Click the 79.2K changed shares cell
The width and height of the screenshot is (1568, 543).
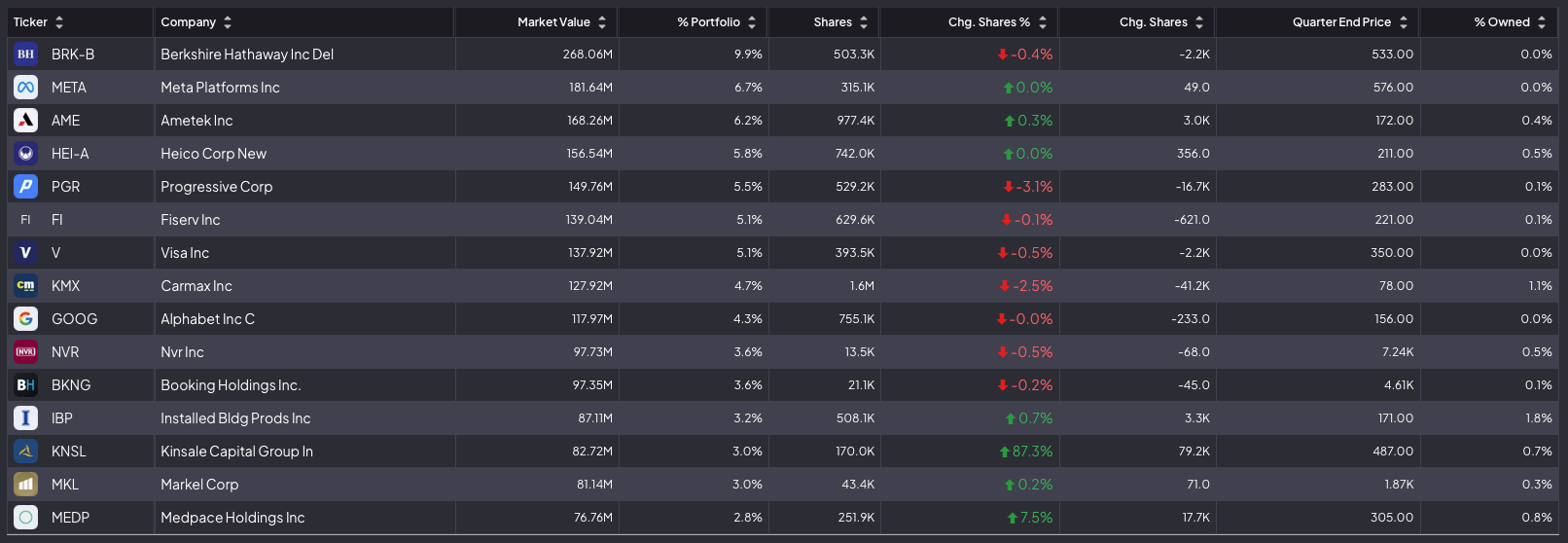point(1194,452)
